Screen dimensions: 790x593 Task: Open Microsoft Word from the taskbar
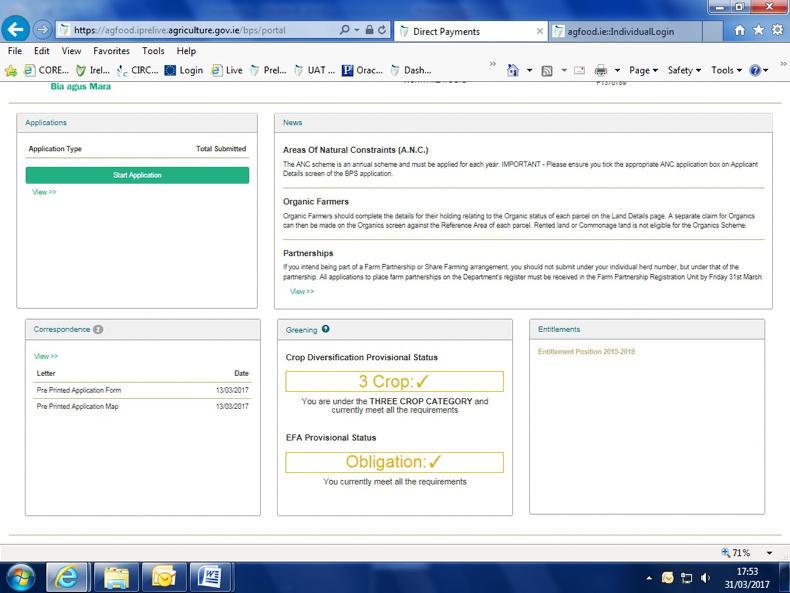tap(210, 577)
